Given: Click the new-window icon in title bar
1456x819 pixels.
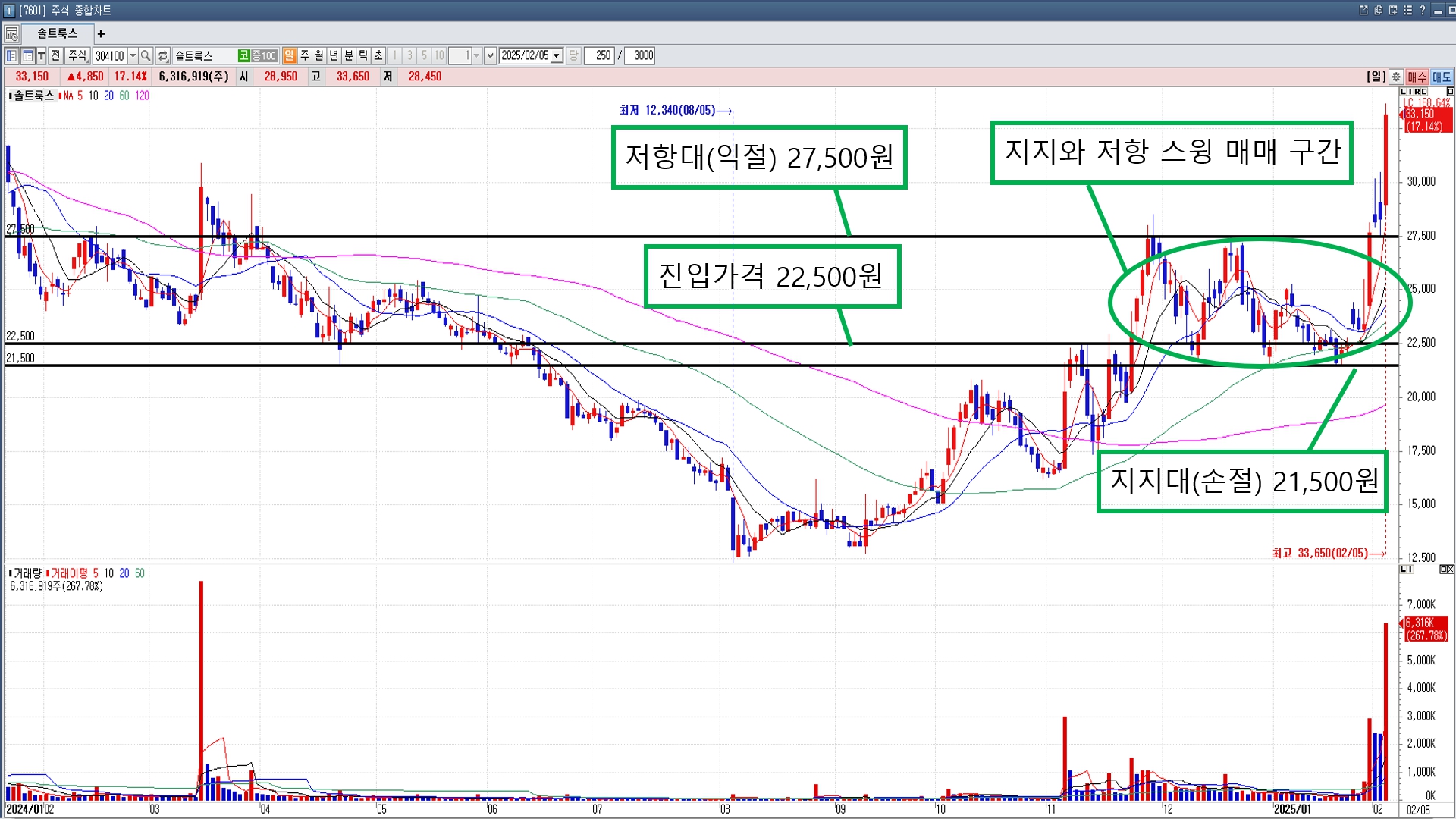Looking at the screenshot, I should point(1363,10).
